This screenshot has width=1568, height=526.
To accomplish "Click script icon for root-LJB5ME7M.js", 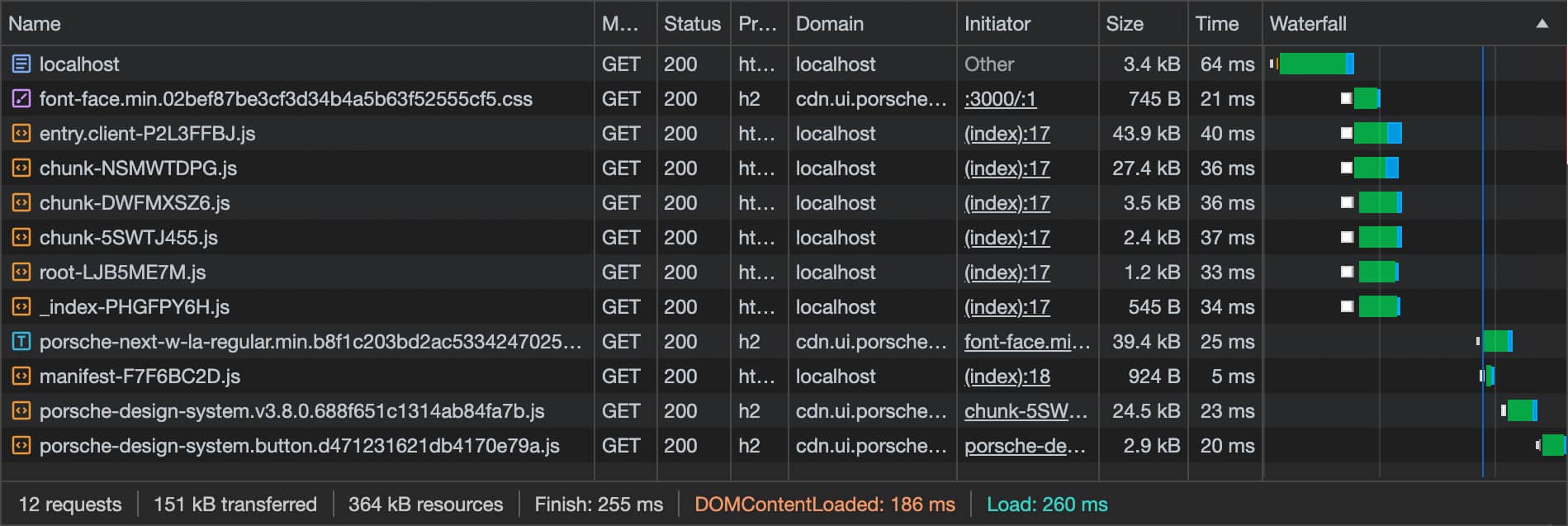I will click(x=21, y=272).
